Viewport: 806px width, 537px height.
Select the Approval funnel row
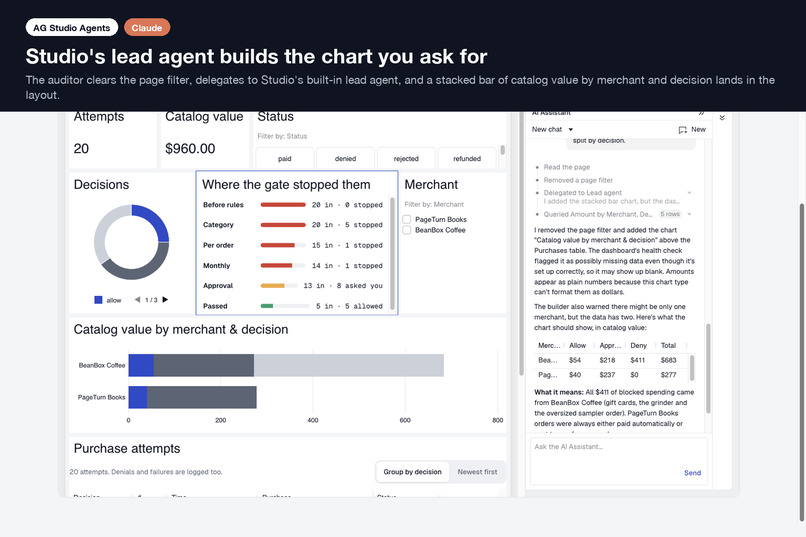click(292, 285)
